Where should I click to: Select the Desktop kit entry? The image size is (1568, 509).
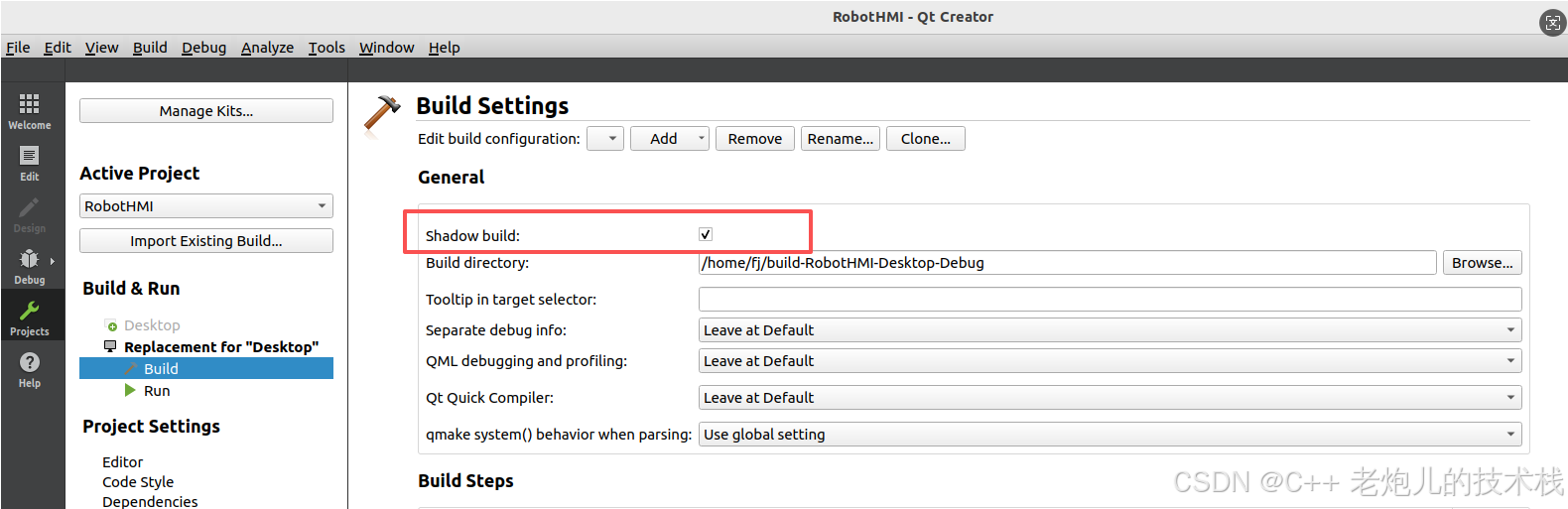(x=152, y=325)
